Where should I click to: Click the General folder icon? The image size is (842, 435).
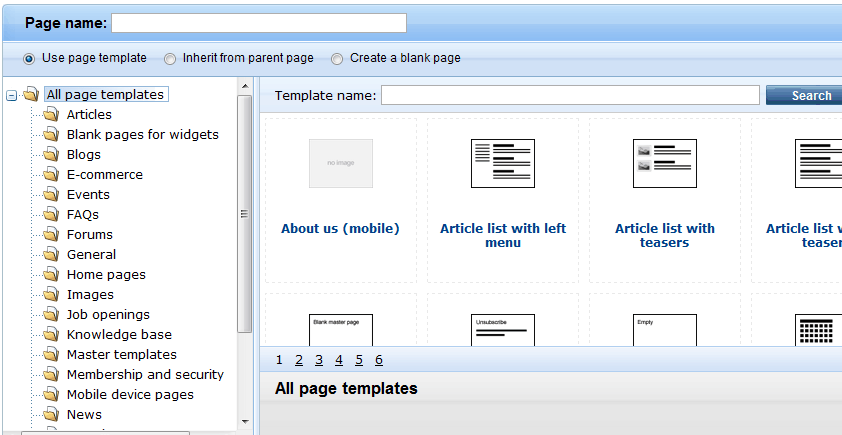point(51,253)
